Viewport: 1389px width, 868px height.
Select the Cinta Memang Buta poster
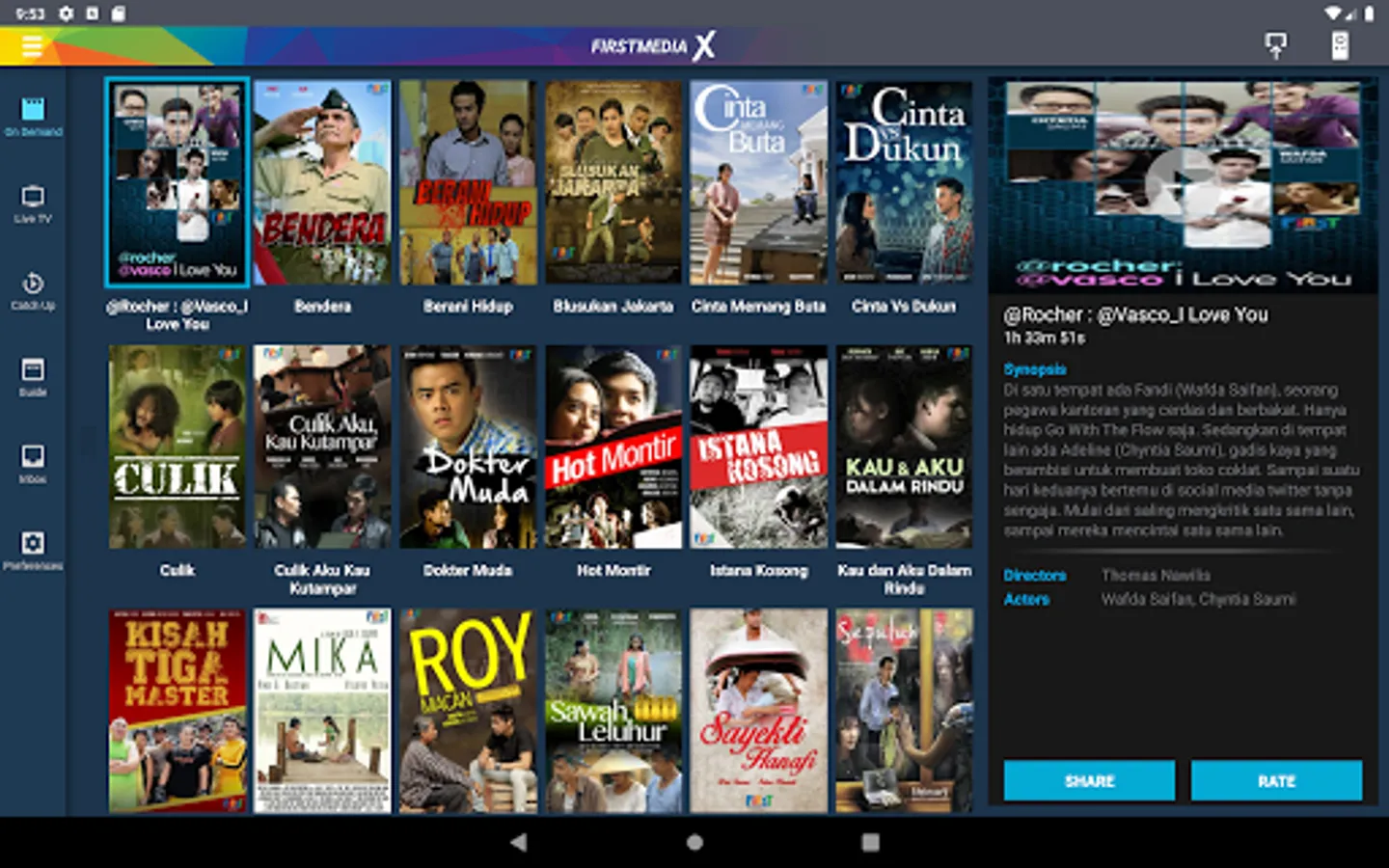(758, 182)
